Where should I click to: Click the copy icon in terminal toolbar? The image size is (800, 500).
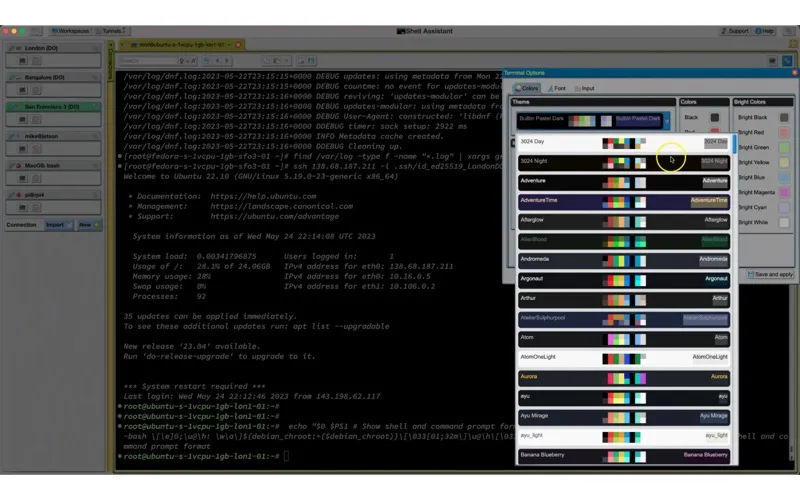(x=266, y=61)
